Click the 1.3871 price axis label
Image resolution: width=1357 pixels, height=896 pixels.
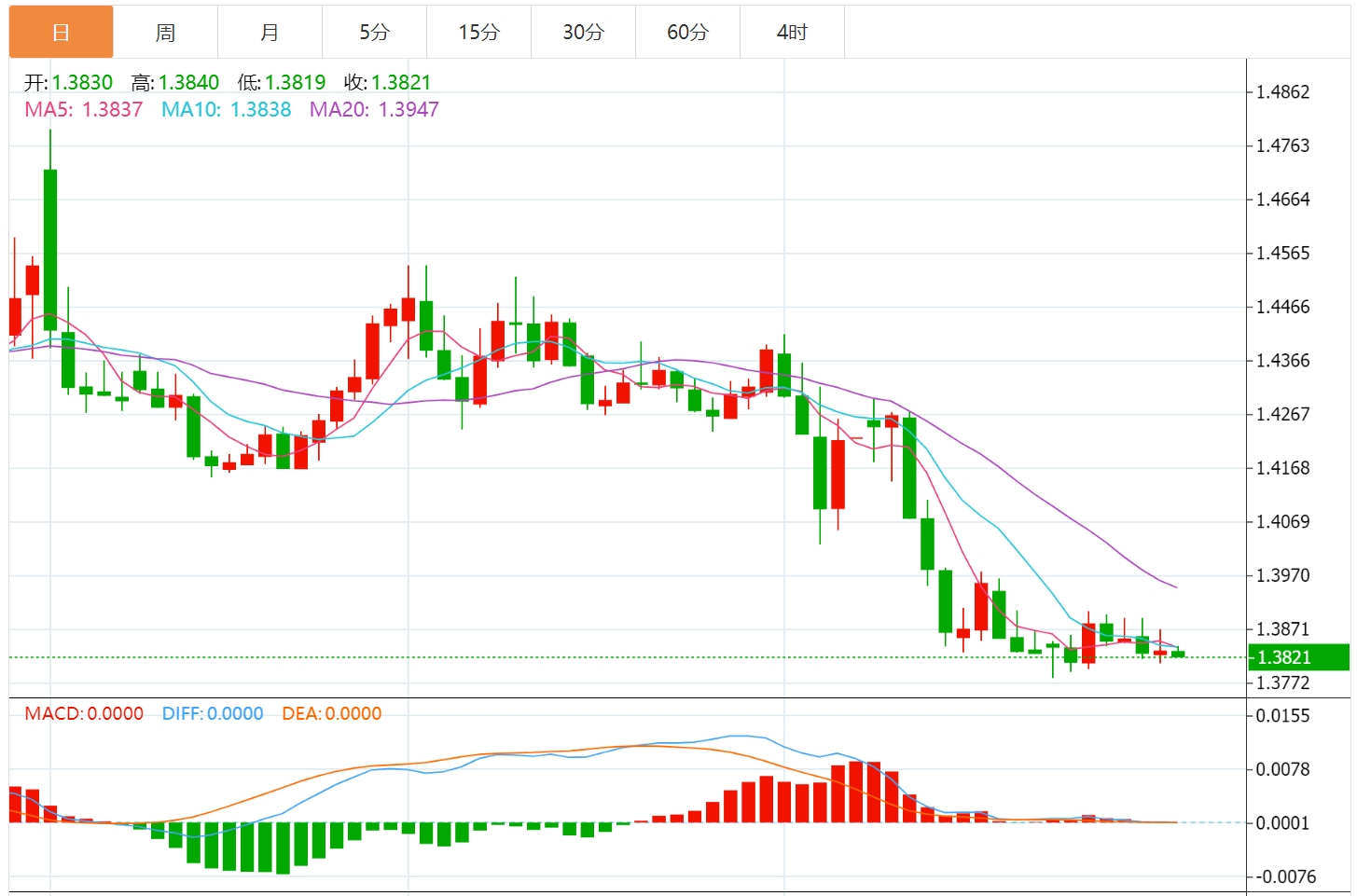point(1283,629)
